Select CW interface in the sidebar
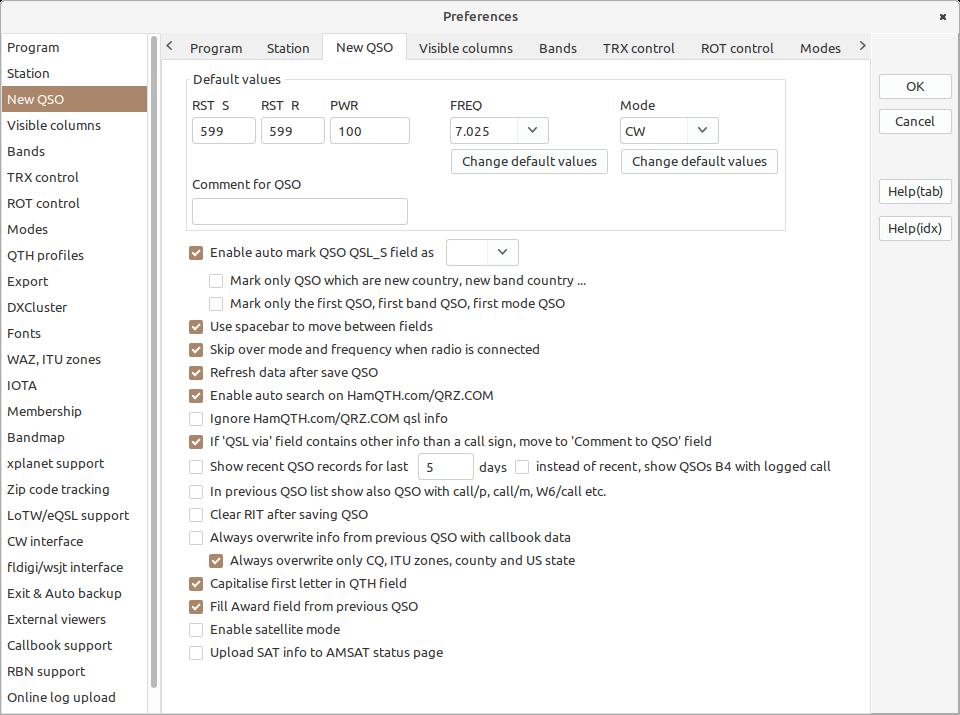The height and width of the screenshot is (715, 960). pos(74,542)
